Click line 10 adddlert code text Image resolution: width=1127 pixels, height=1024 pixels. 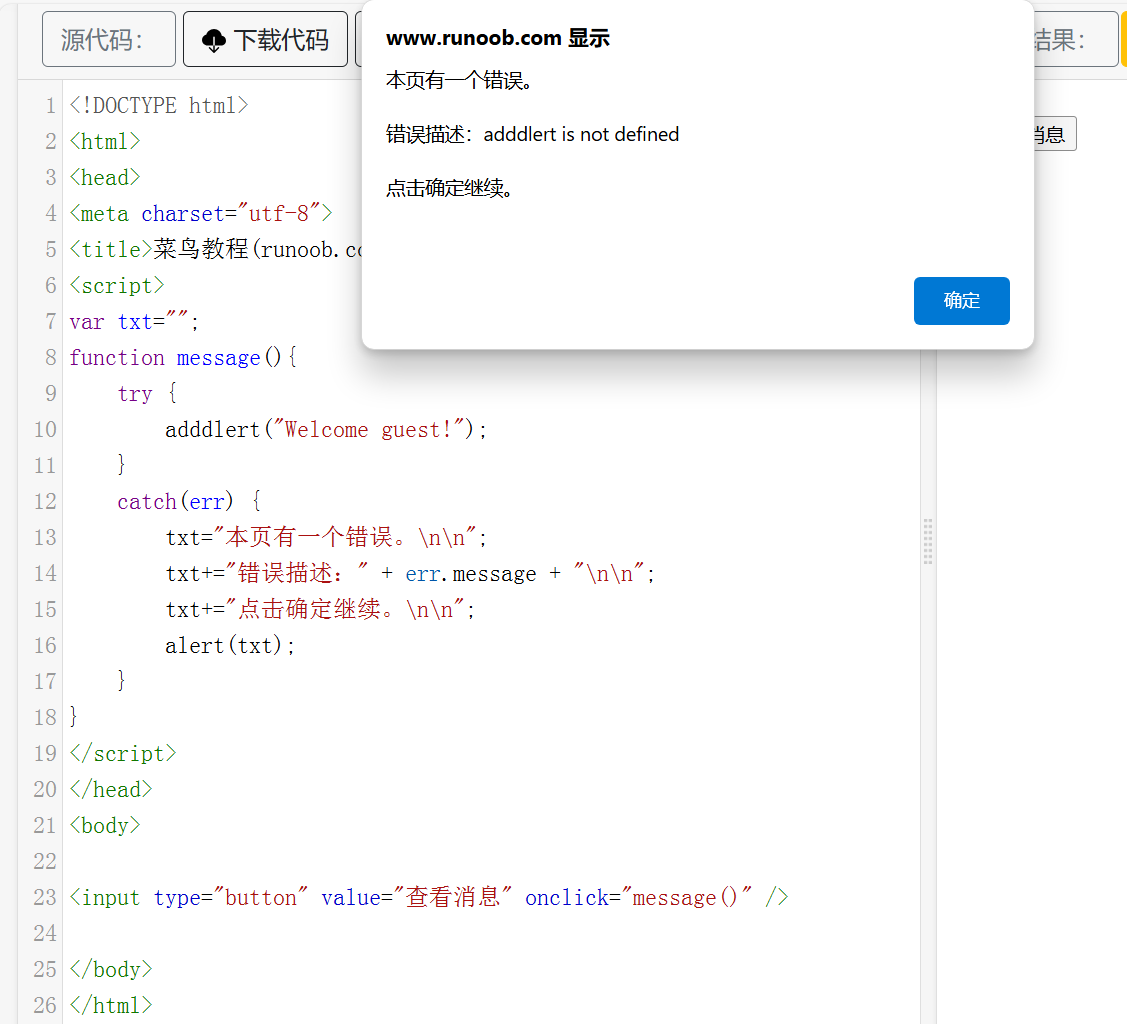326,430
